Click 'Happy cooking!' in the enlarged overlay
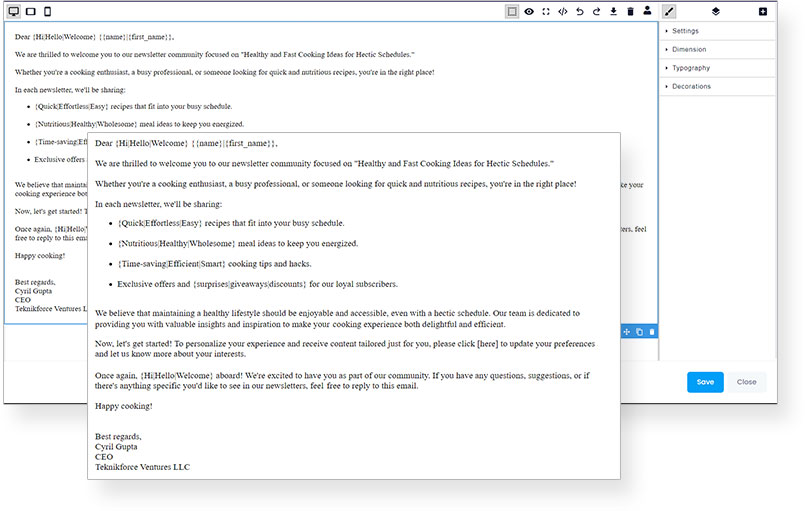Viewport: 805px width, 511px height. pos(124,406)
